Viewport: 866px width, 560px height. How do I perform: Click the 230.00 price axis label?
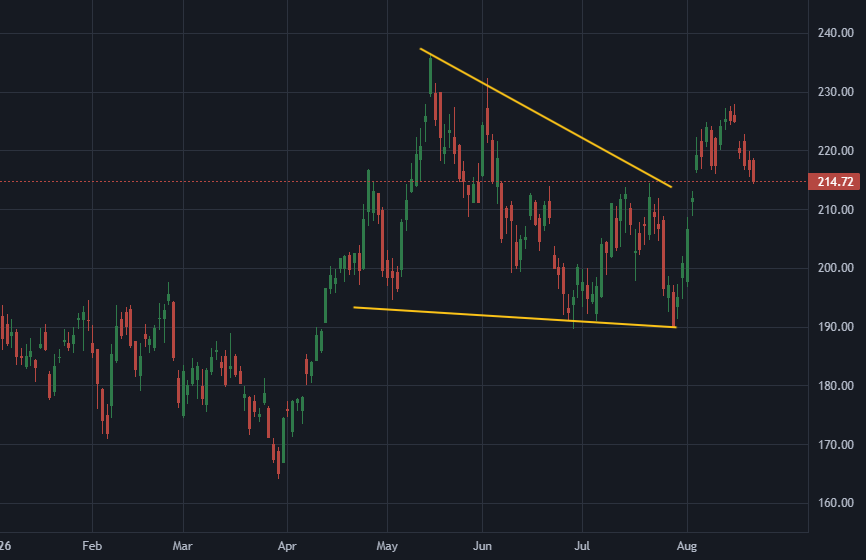836,92
